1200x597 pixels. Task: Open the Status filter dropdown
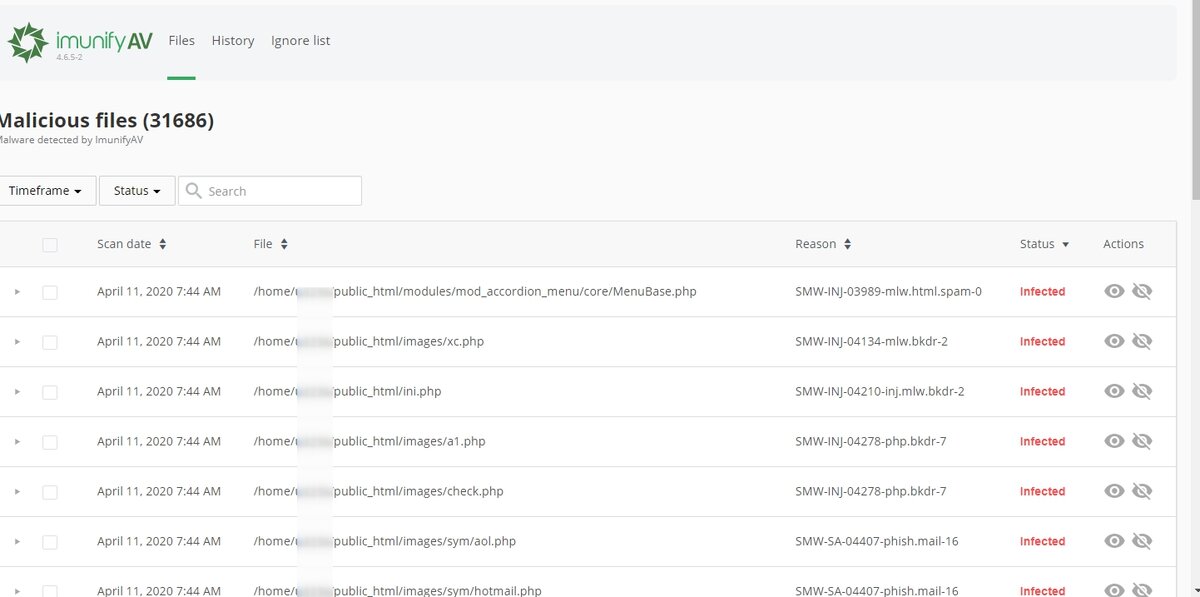point(136,190)
